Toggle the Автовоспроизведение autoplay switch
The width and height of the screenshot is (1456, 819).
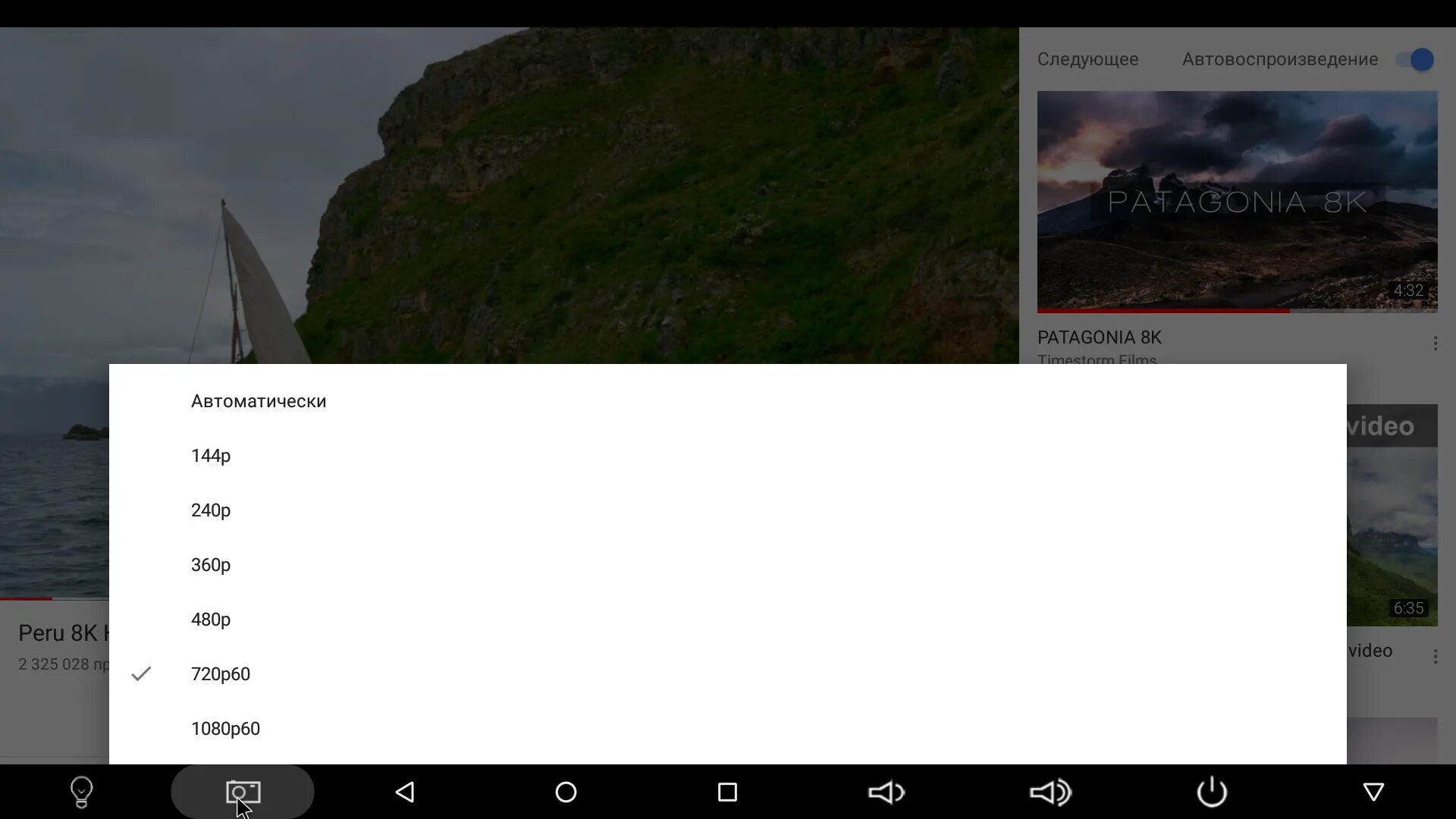click(1415, 59)
